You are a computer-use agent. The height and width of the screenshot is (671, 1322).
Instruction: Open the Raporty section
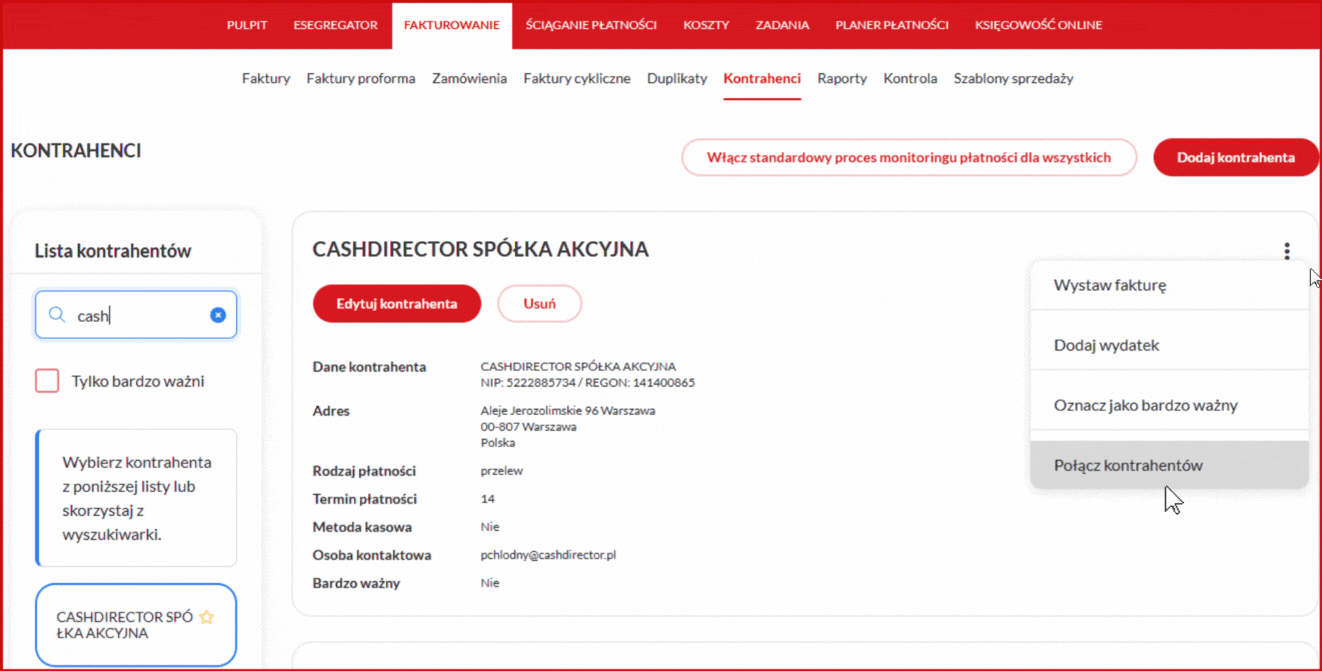click(842, 78)
